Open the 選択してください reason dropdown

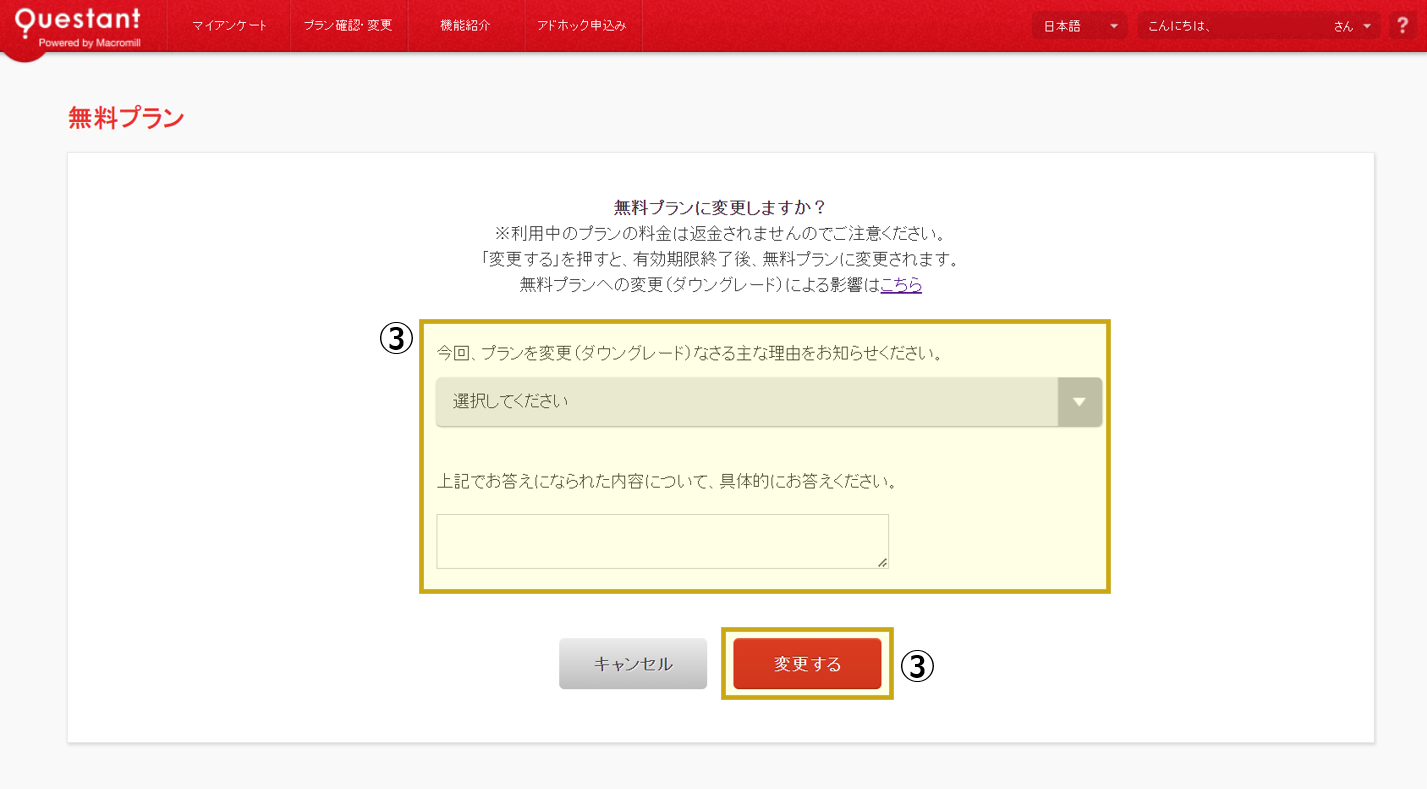click(x=769, y=402)
